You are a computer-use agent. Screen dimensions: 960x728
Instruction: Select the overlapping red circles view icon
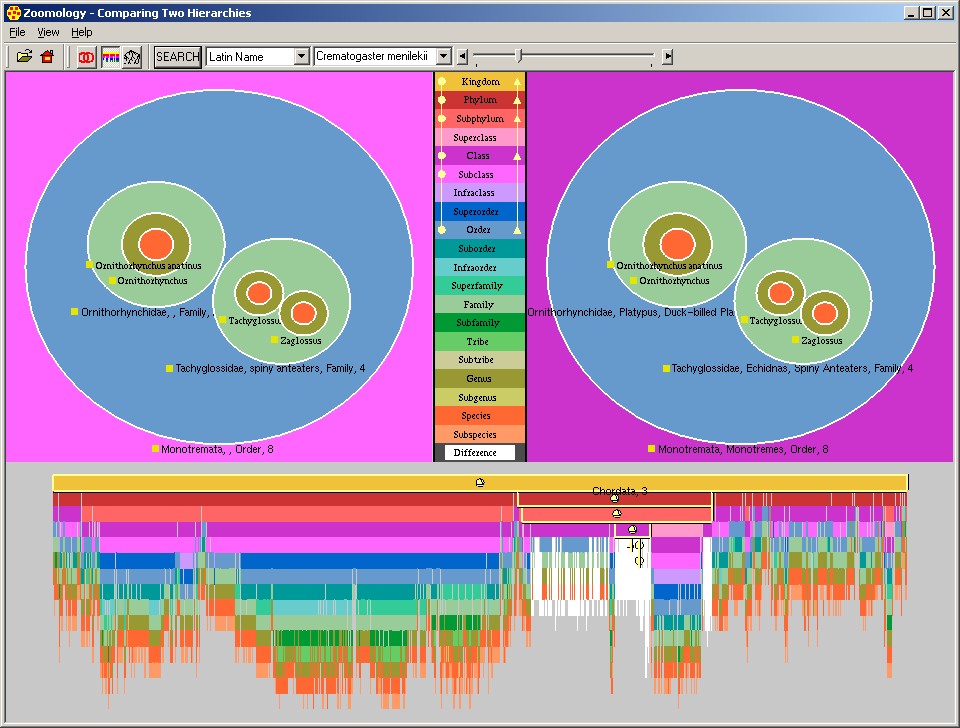tap(87, 57)
